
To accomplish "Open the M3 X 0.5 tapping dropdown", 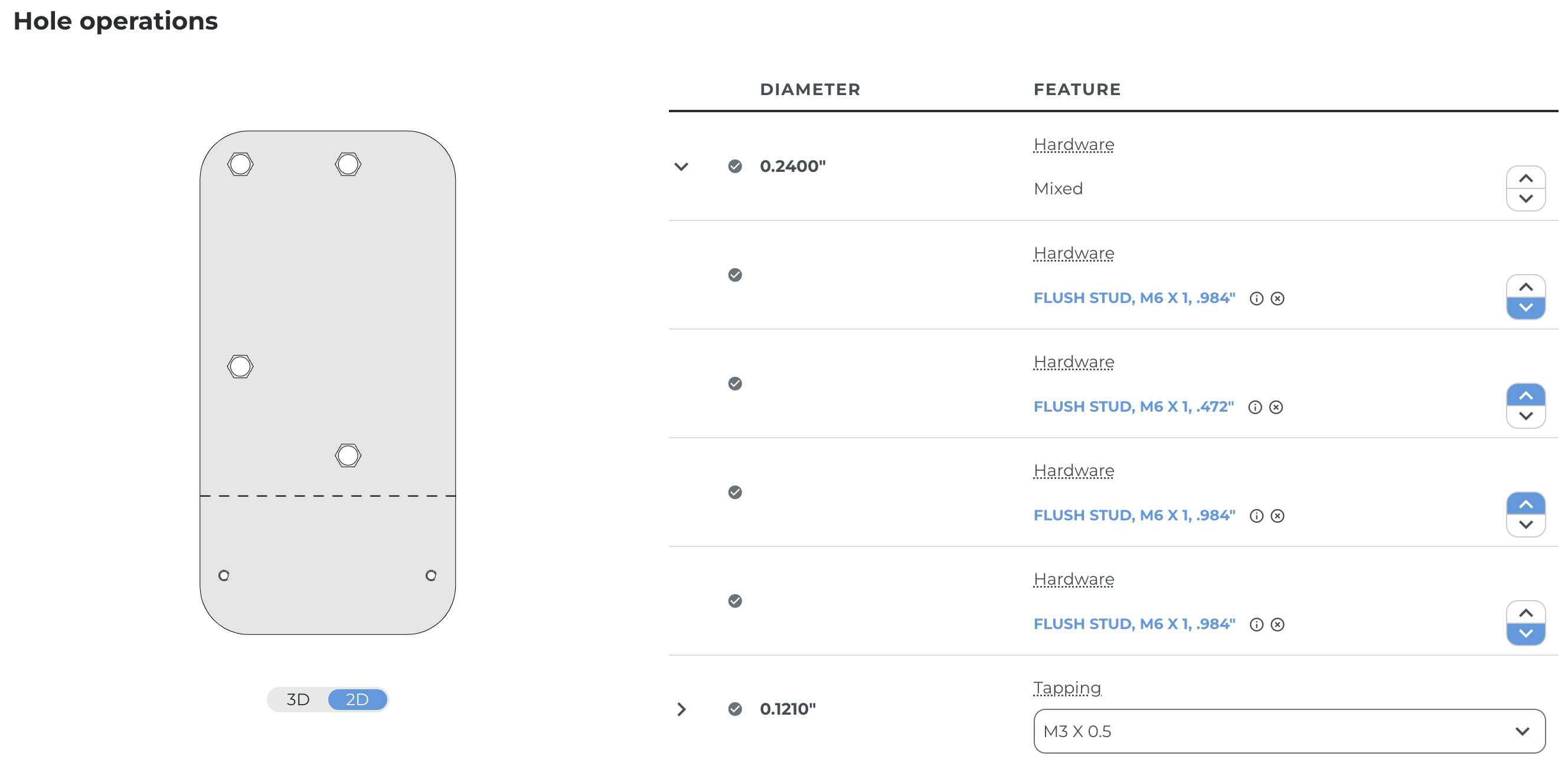I will pos(1289,731).
